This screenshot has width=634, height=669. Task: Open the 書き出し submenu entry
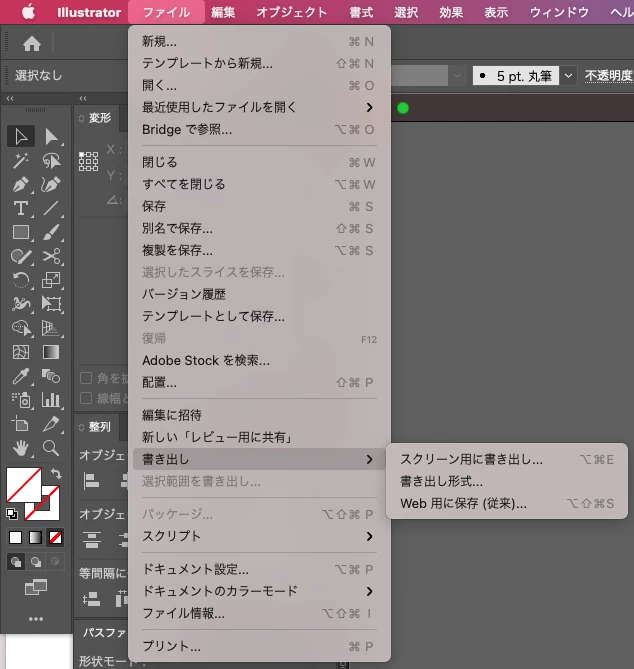(x=259, y=459)
